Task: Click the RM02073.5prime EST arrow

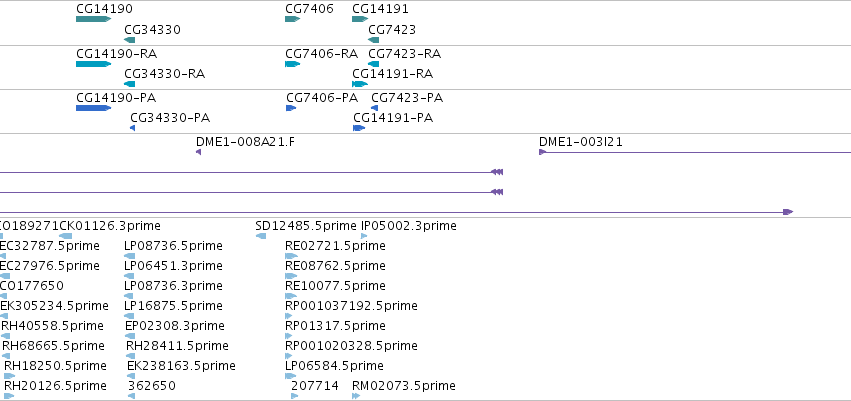Action: [x=356, y=396]
